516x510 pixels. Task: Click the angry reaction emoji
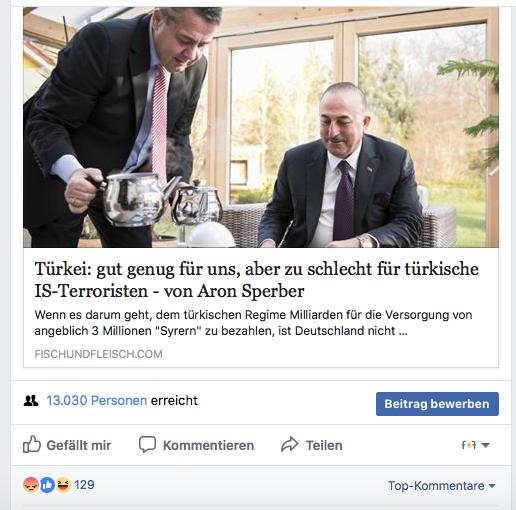tap(31, 485)
